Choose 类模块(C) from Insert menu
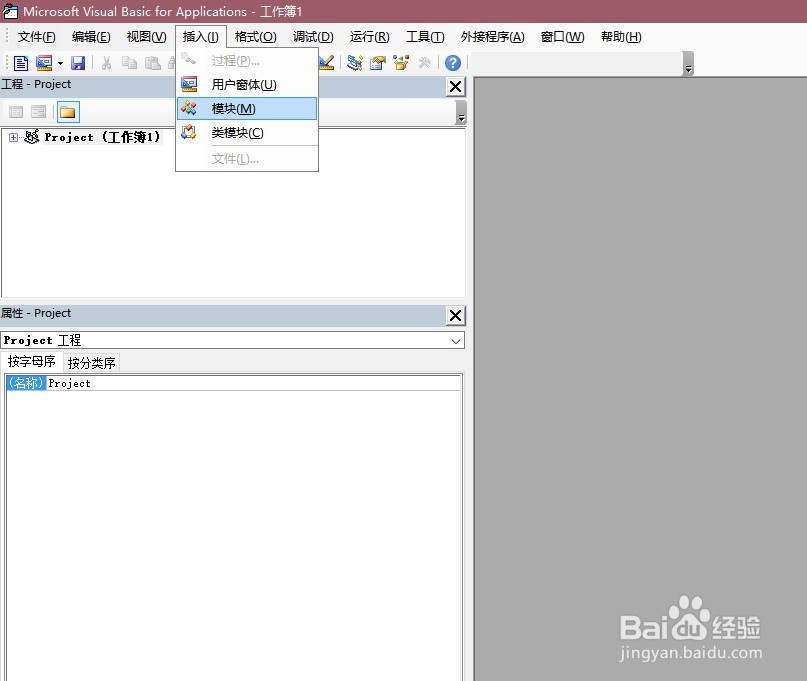Viewport: 807px width, 681px height. click(247, 133)
